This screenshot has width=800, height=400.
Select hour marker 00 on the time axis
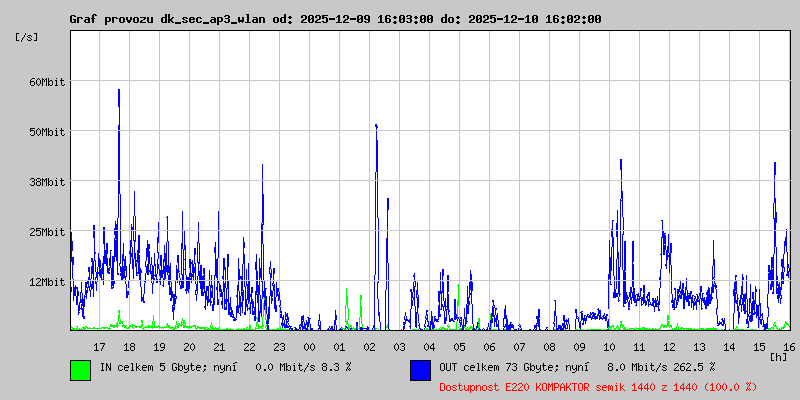(x=309, y=346)
